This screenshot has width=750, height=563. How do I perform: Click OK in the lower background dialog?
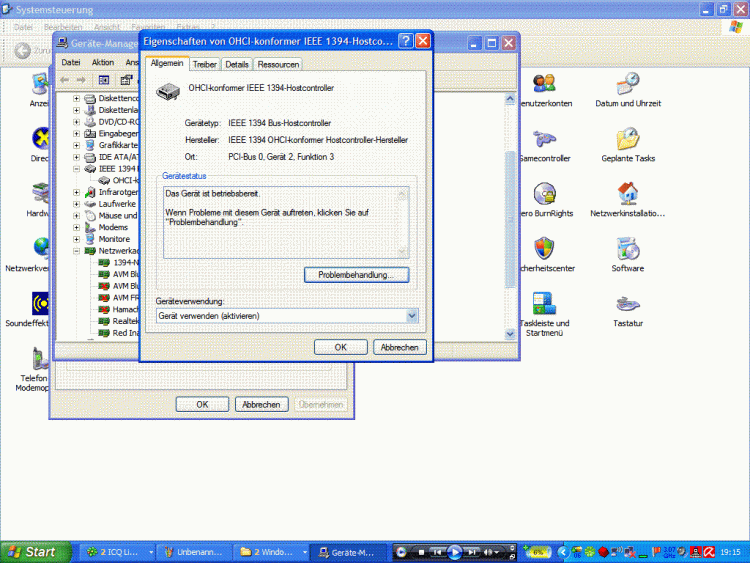click(202, 405)
